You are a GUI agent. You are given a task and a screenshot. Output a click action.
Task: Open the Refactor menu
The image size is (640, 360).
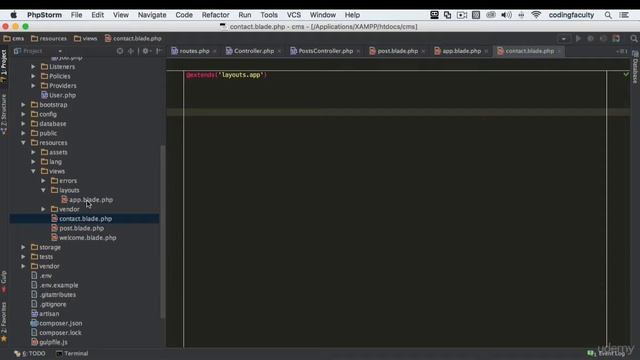pos(216,15)
